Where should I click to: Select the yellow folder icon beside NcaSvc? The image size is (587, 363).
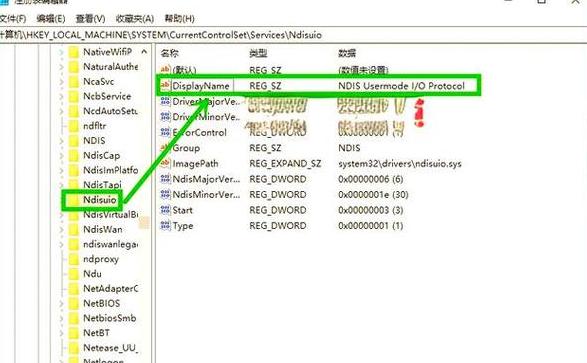74,82
